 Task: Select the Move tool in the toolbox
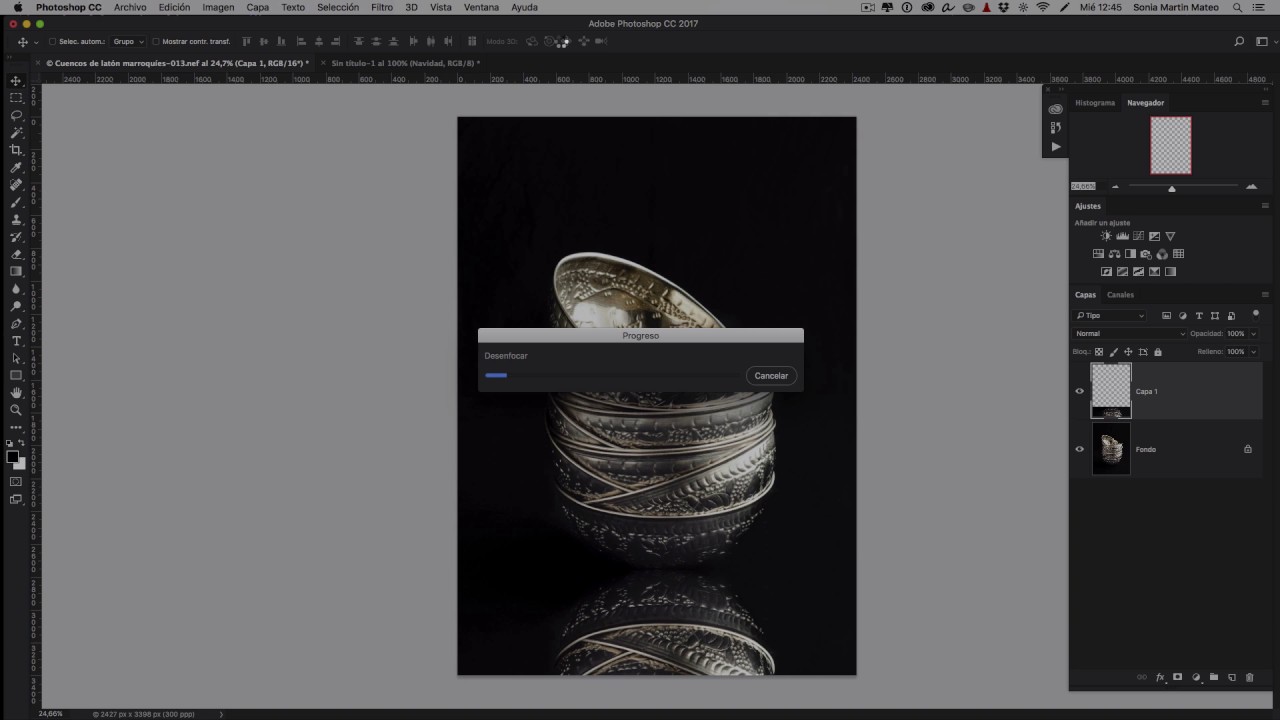coord(16,81)
